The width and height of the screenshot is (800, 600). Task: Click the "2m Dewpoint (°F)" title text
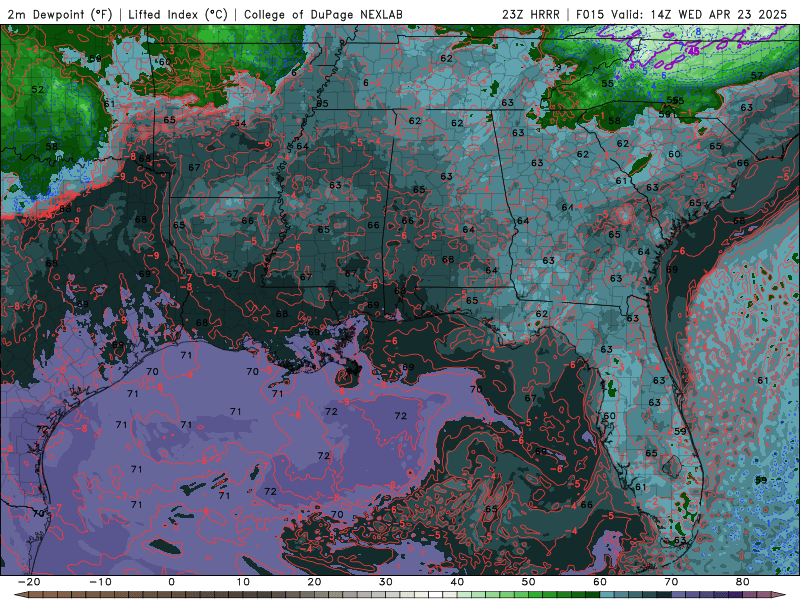[x=59, y=15]
